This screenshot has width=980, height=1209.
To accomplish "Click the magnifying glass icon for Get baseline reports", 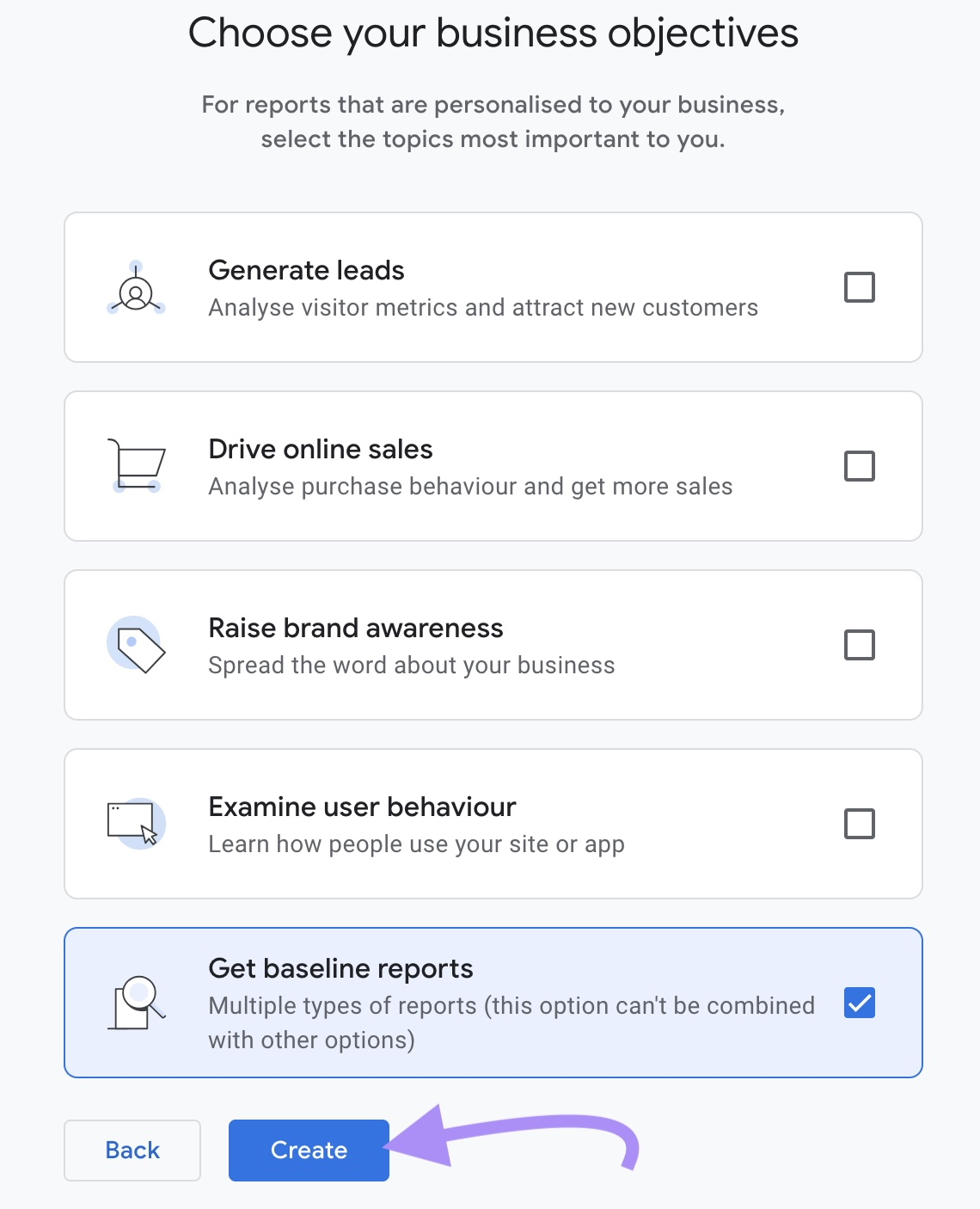I will (135, 1002).
